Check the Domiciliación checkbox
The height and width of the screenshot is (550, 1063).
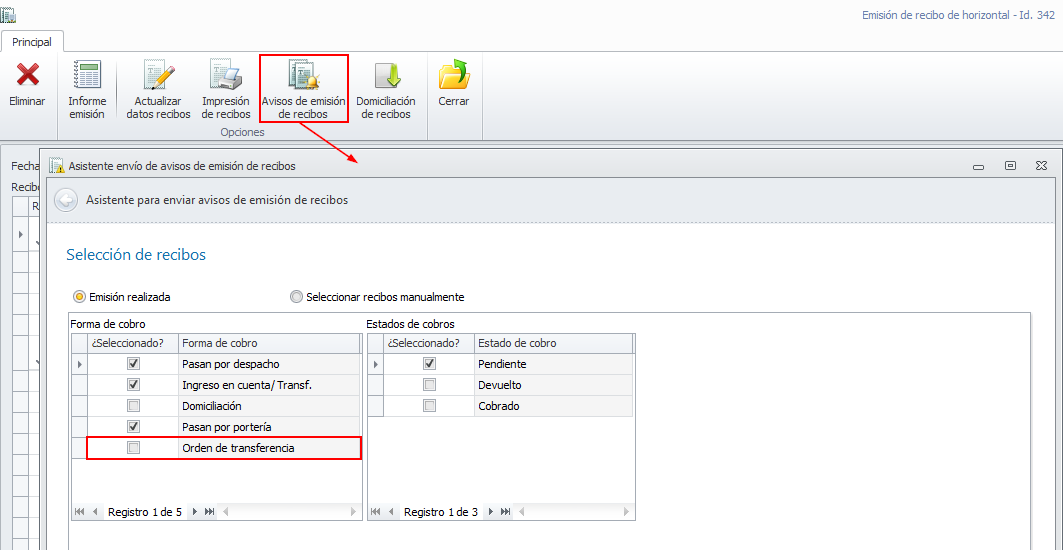pyautogui.click(x=134, y=406)
